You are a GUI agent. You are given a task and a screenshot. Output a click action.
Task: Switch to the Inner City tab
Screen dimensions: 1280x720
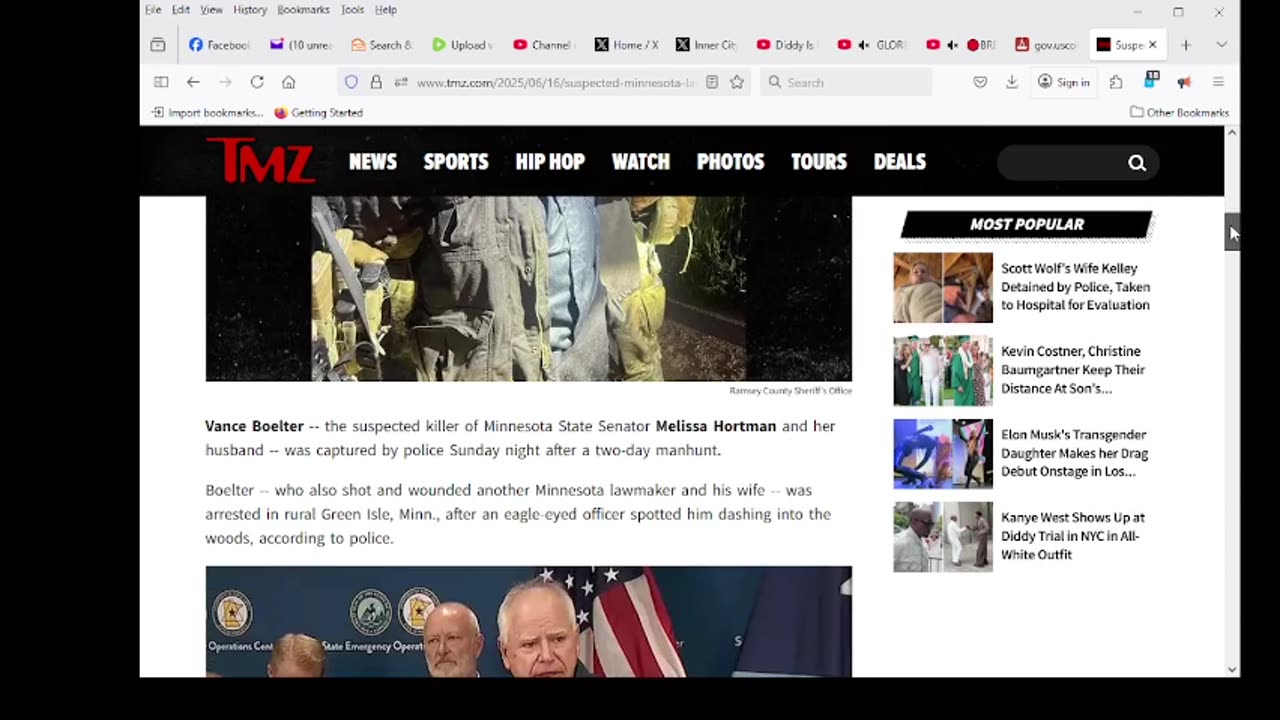tap(707, 45)
